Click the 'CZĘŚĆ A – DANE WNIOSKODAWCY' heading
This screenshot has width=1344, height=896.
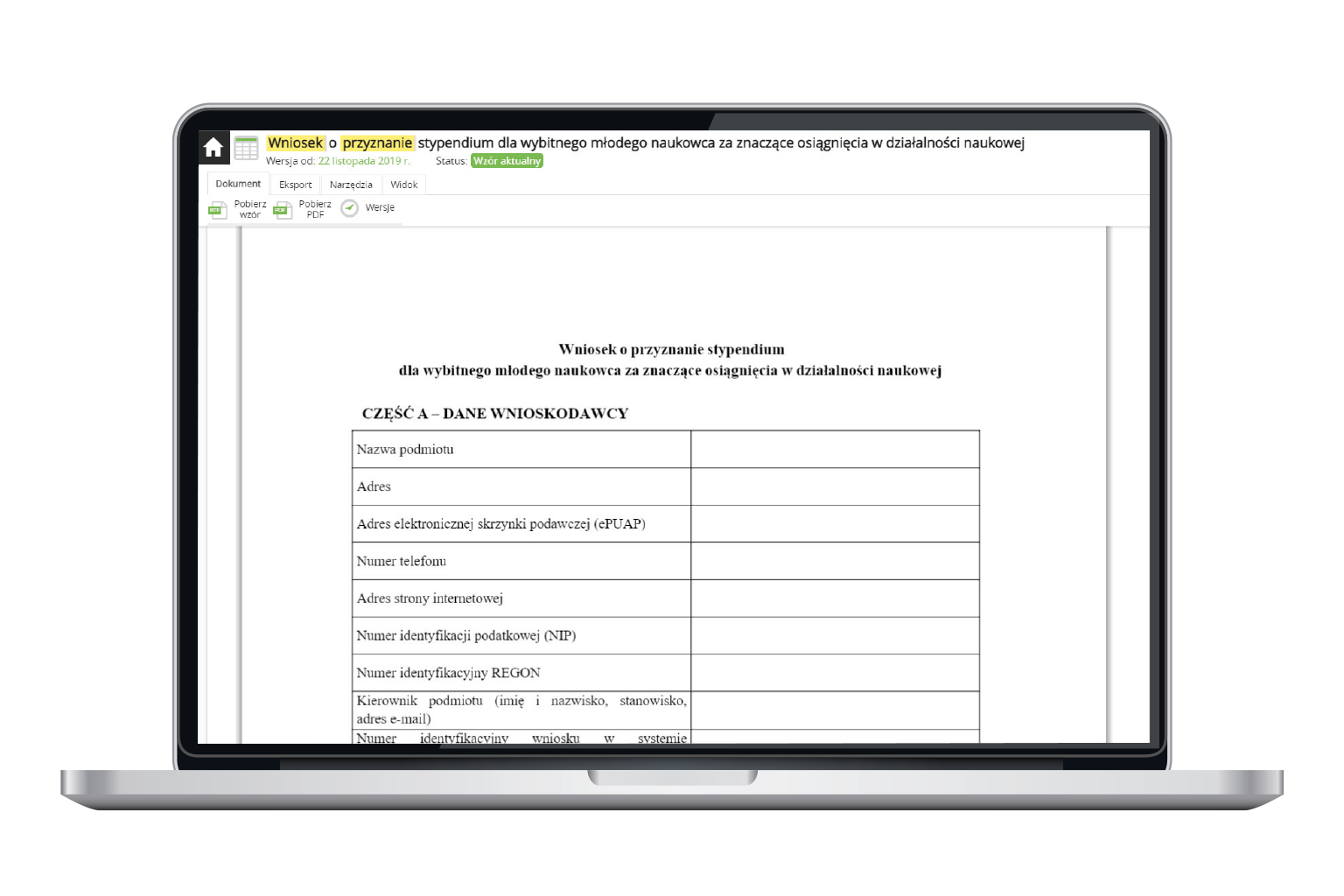coord(495,414)
